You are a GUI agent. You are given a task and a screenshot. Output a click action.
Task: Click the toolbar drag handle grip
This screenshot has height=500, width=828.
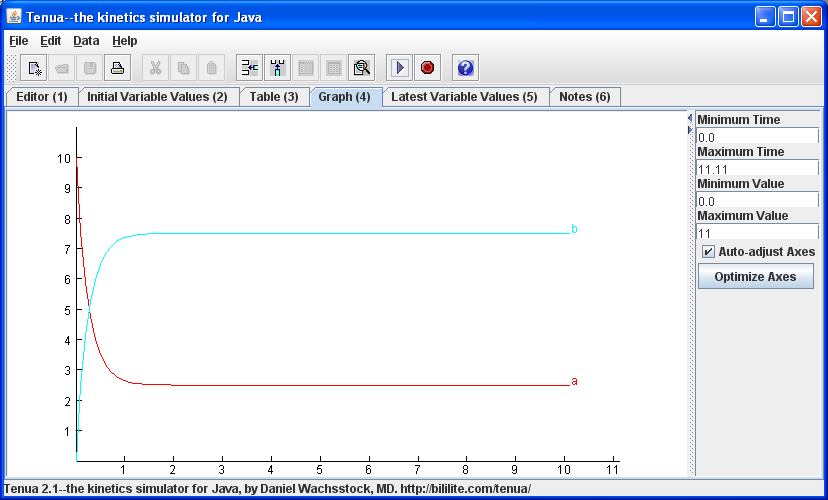[x=11, y=68]
